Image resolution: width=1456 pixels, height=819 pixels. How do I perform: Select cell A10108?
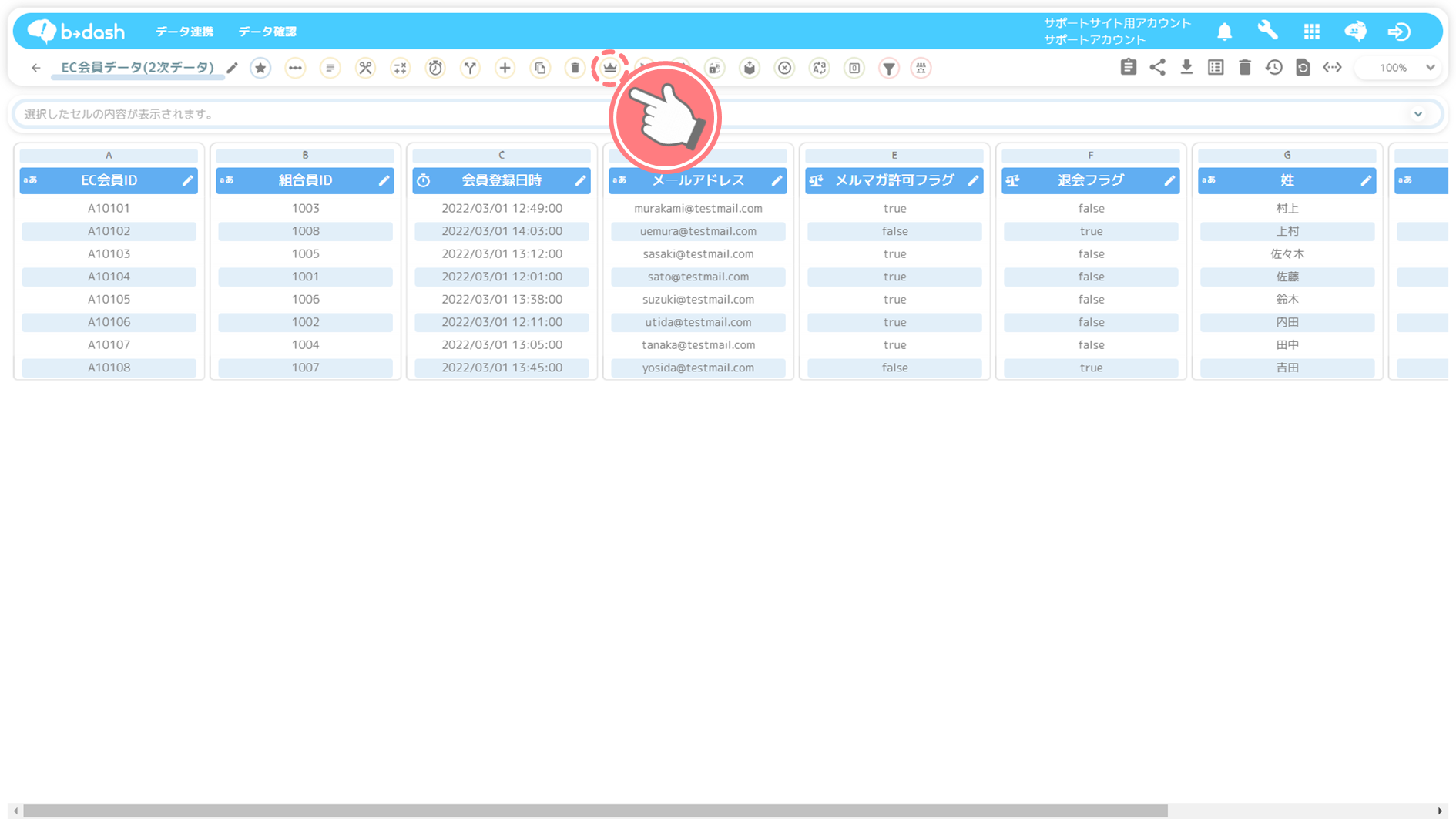pyautogui.click(x=109, y=368)
